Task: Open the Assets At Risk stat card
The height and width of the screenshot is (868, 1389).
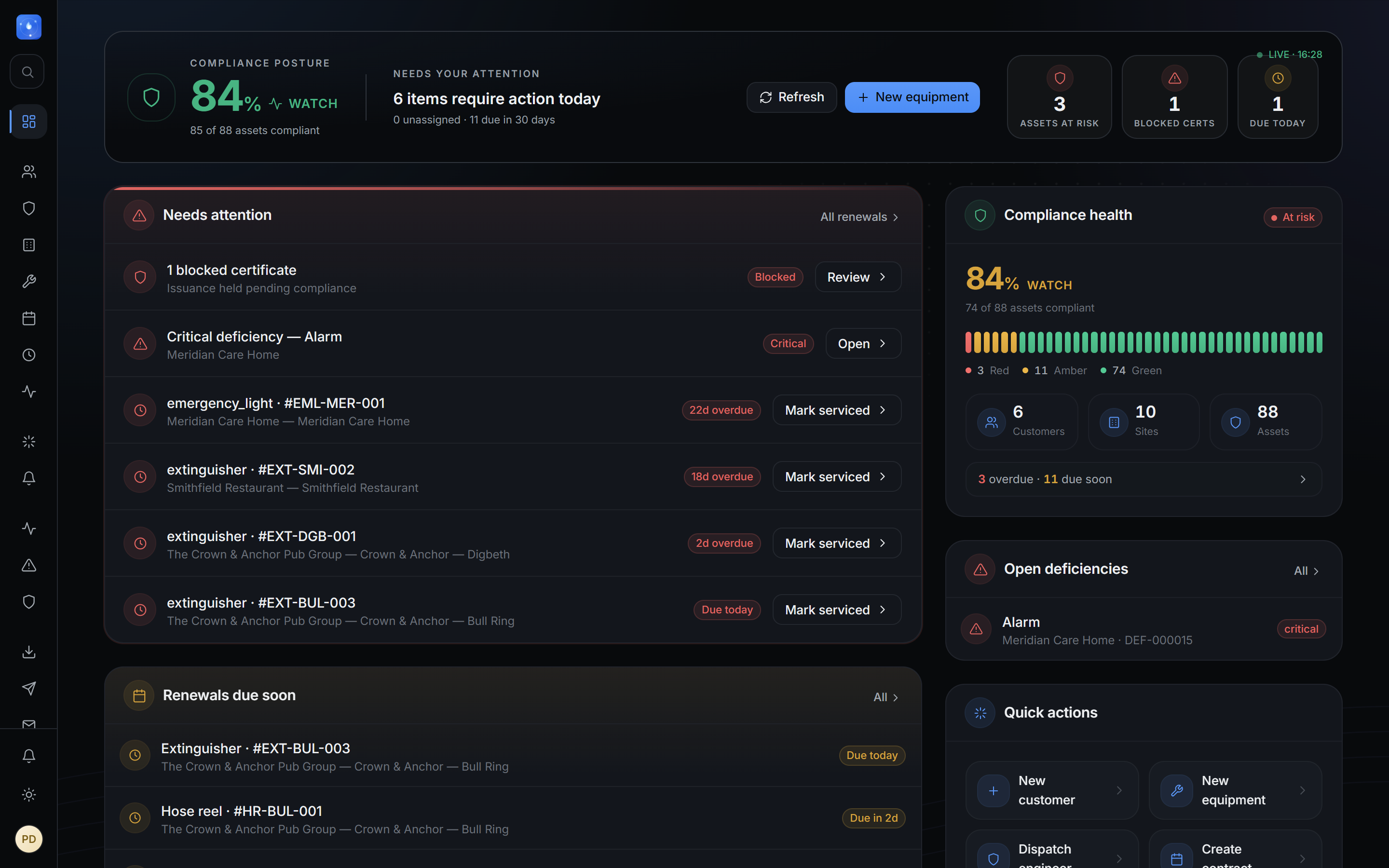Action: coord(1060,97)
